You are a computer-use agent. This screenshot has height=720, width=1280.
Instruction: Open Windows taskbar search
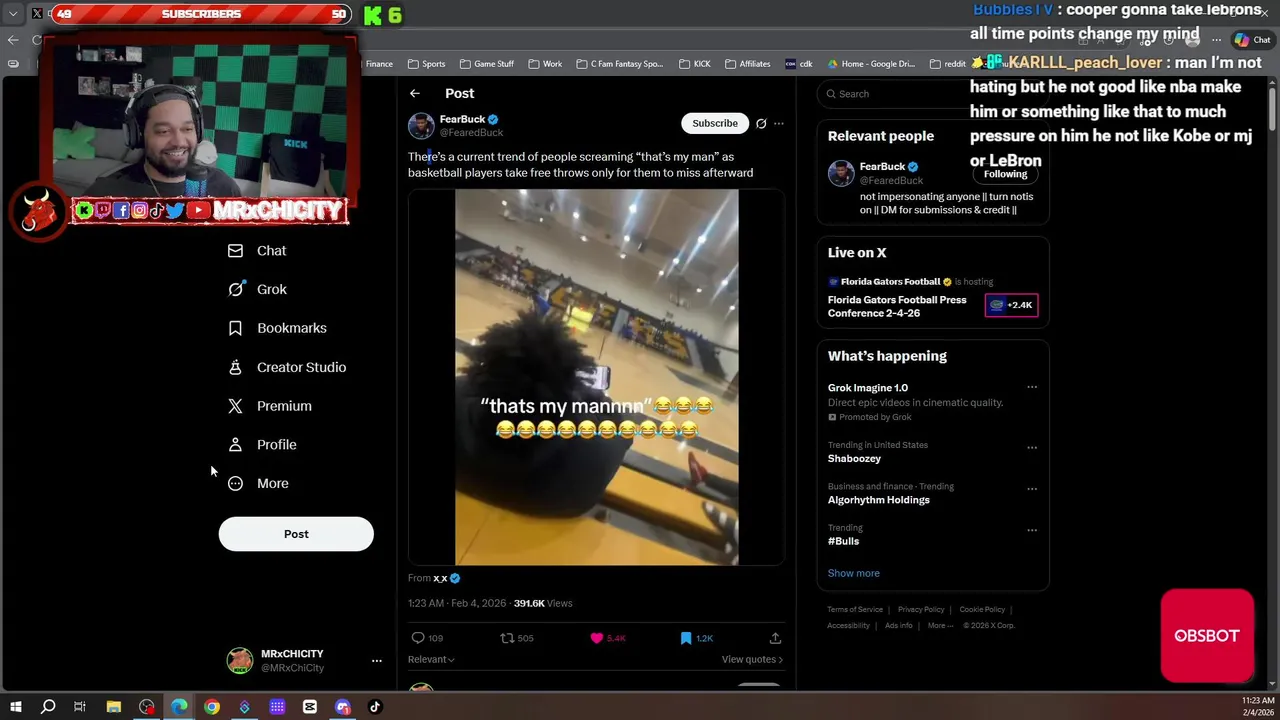click(x=48, y=707)
